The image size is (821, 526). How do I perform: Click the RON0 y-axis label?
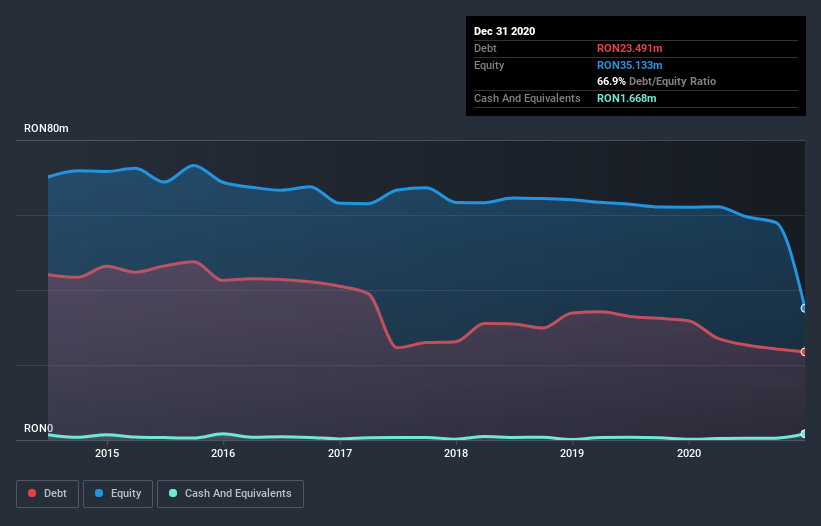tap(38, 428)
